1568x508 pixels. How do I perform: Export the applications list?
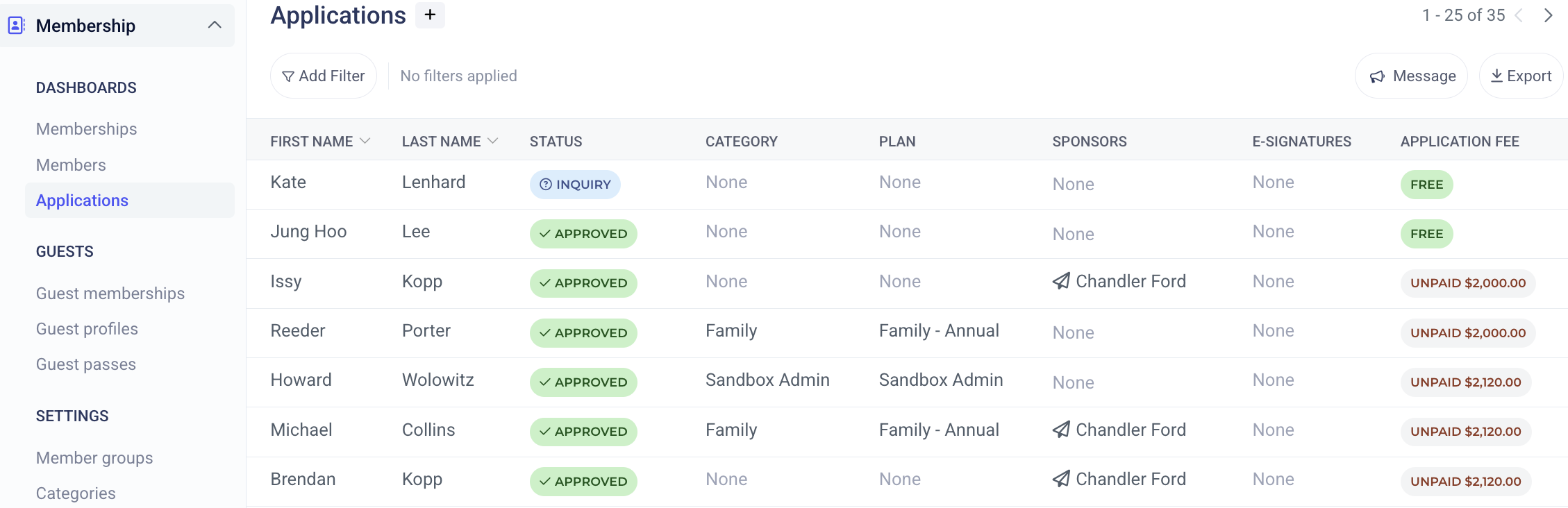click(1521, 76)
